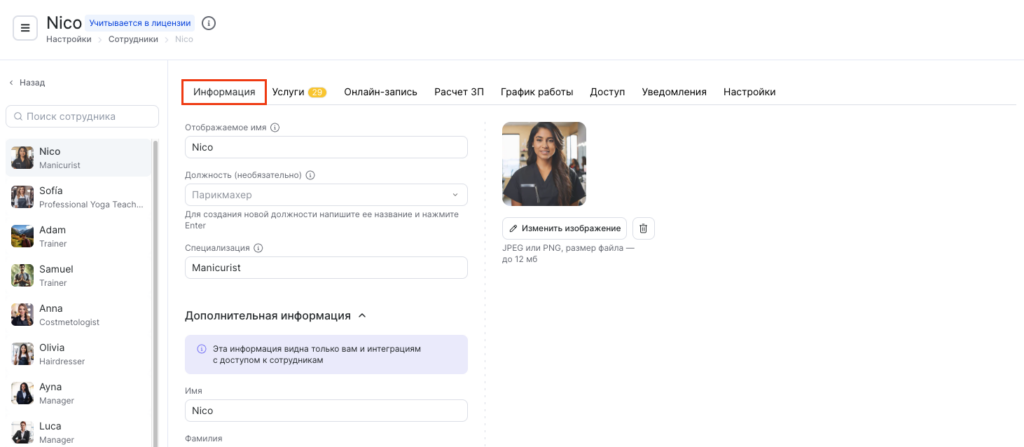The width and height of the screenshot is (1024, 447).
Task: Click the Поиск сотрудника search field
Action: click(83, 117)
